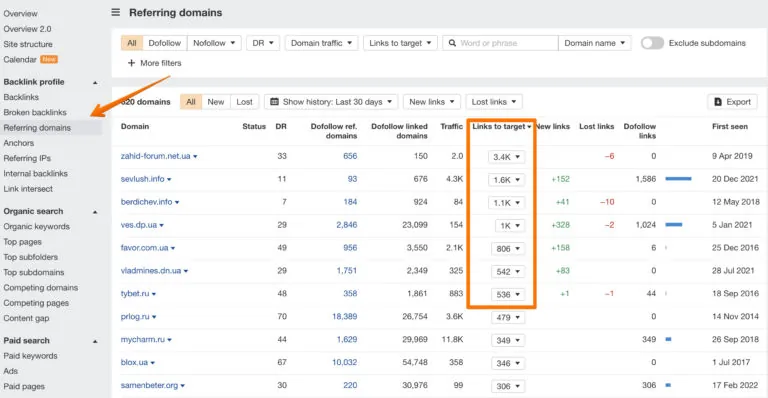Sort by the DR column header

[281, 126]
